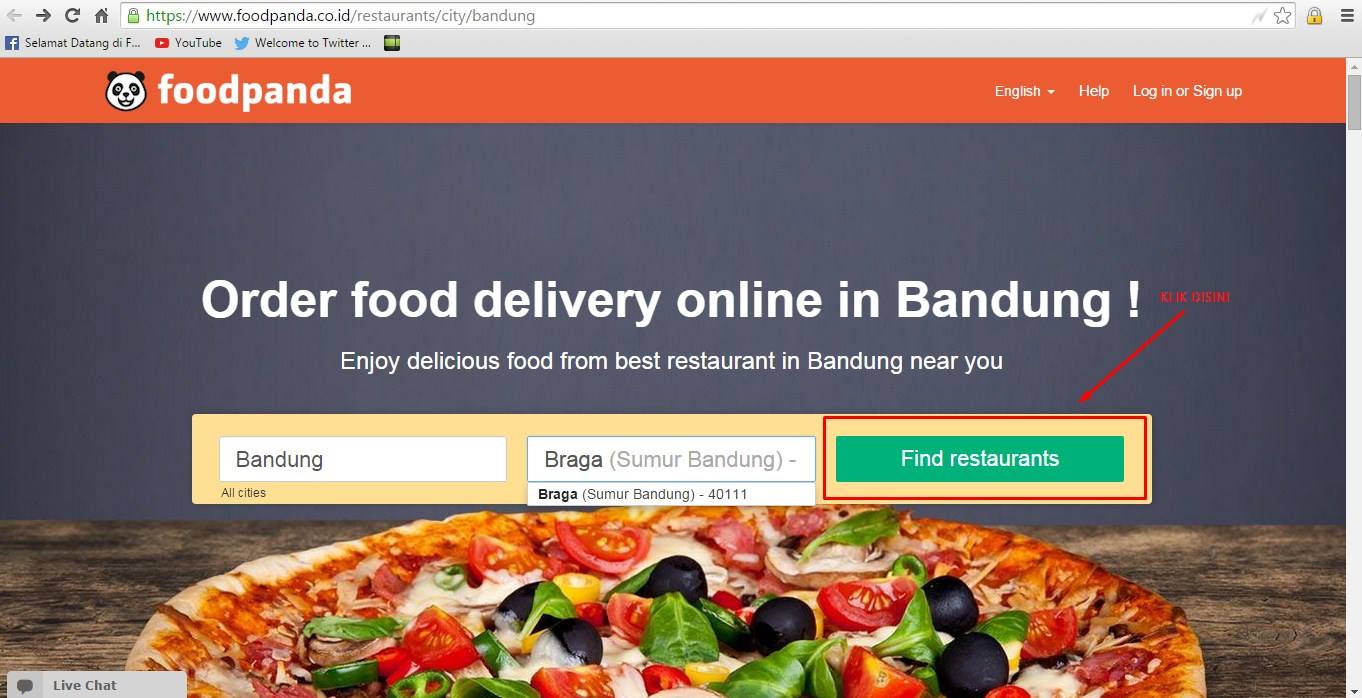
Task: Open the All cities link
Action: (244, 493)
